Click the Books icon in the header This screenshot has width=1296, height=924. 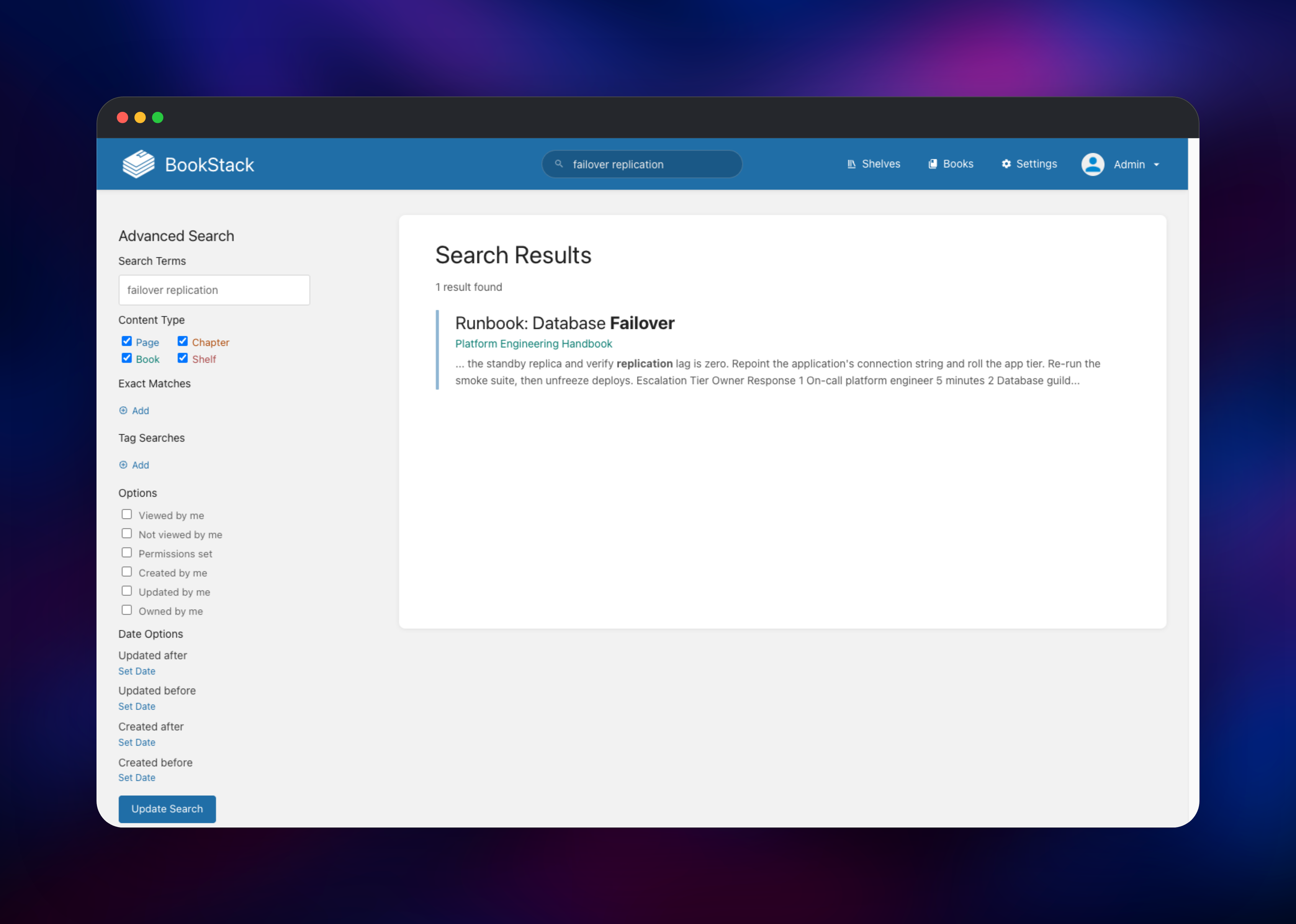933,164
